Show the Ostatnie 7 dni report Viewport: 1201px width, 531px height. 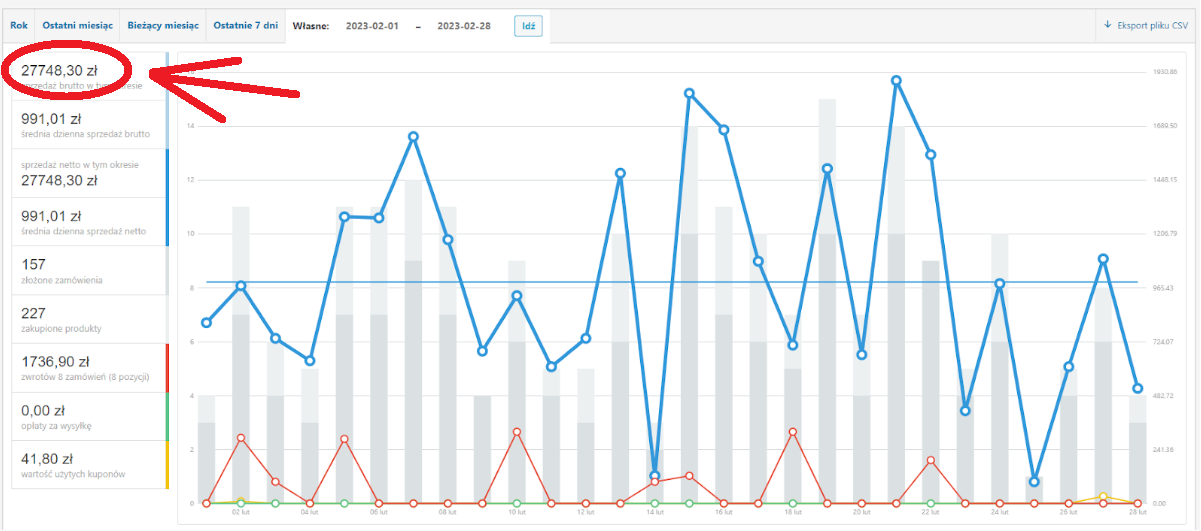(246, 25)
